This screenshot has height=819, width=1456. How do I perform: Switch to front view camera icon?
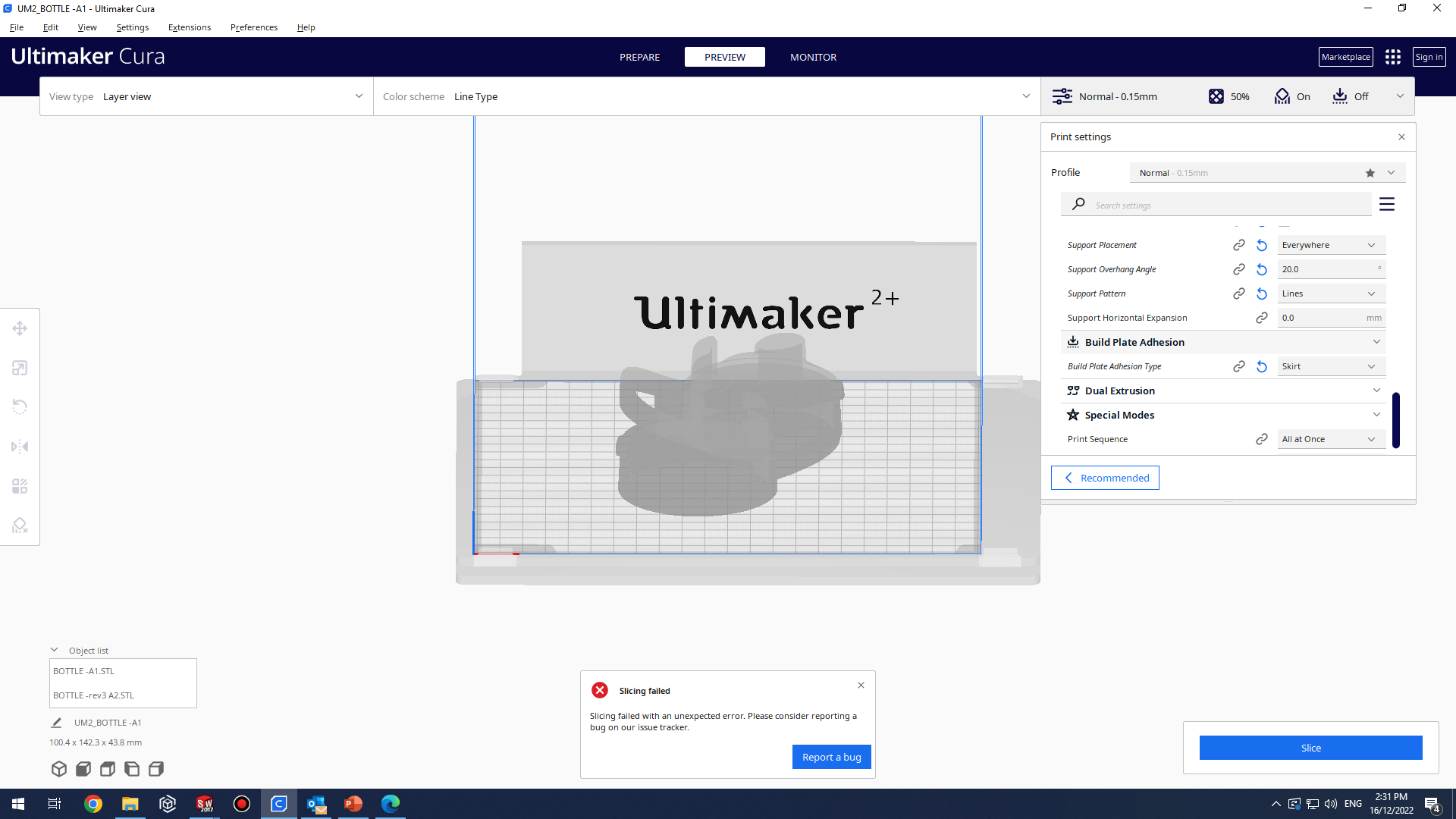[x=83, y=769]
